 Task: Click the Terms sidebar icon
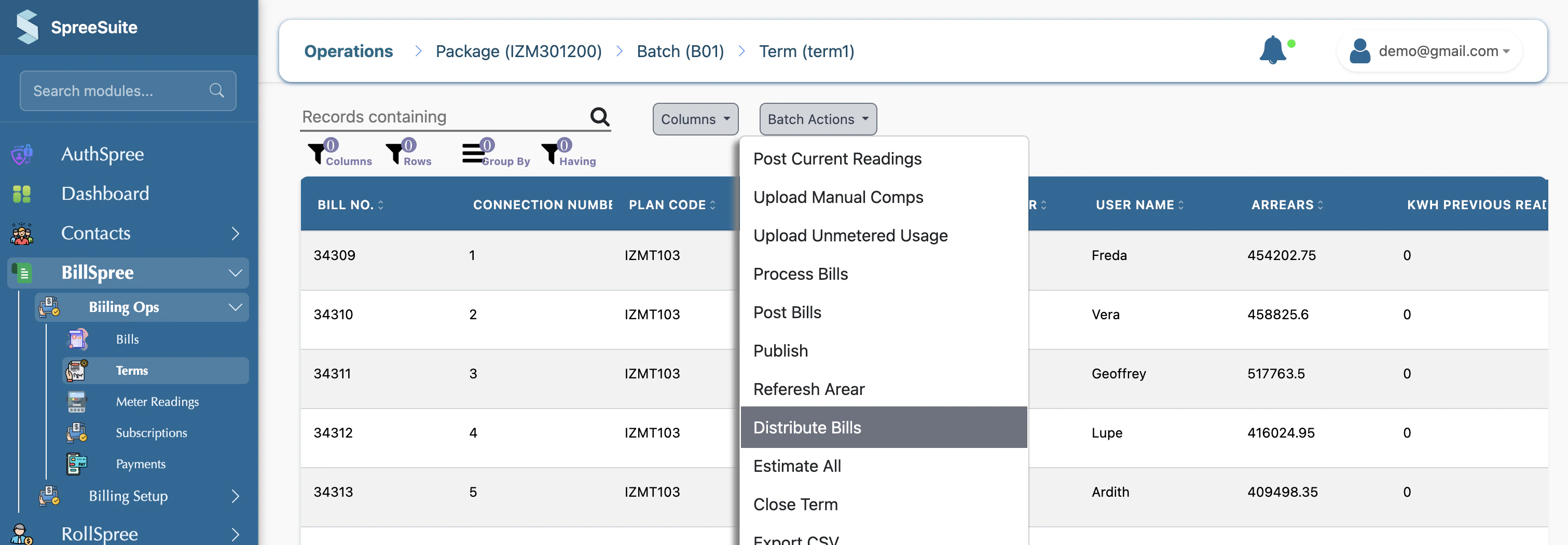click(x=77, y=370)
